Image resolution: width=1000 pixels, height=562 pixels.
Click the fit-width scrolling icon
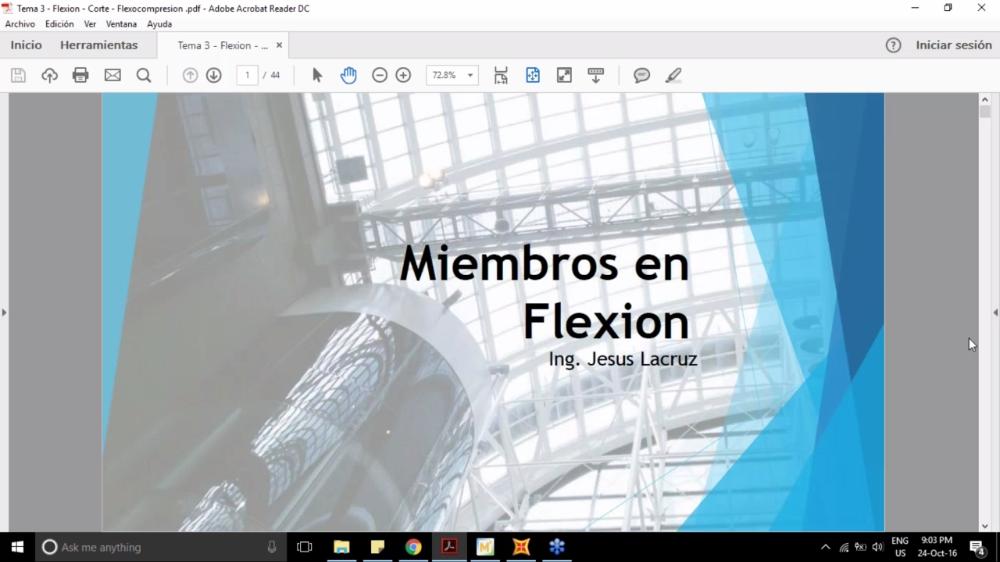pos(501,75)
